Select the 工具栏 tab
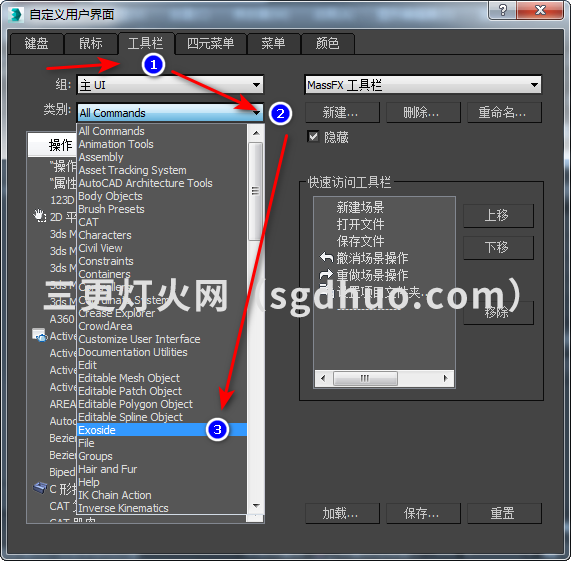Image resolution: width=571 pixels, height=561 pixels. [x=146, y=44]
